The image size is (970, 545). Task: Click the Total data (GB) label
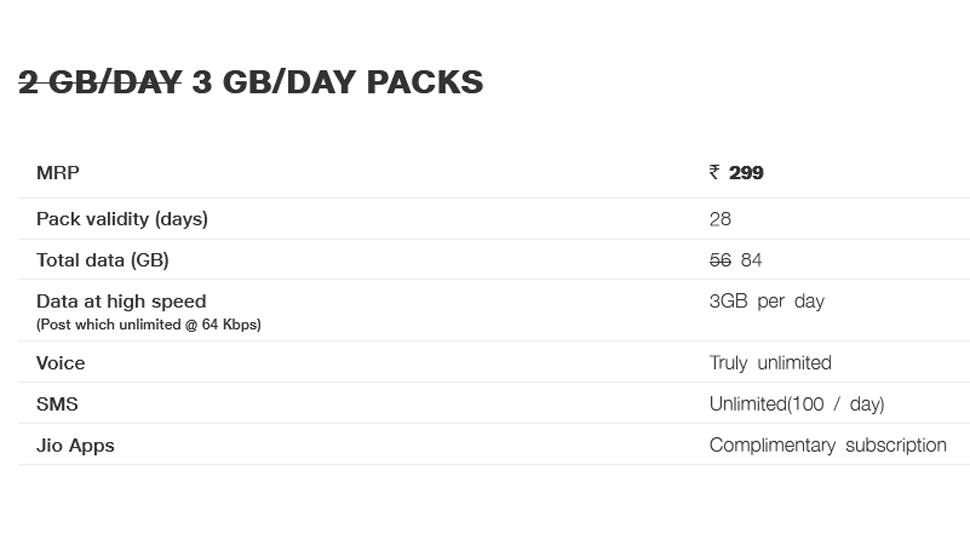click(x=103, y=260)
